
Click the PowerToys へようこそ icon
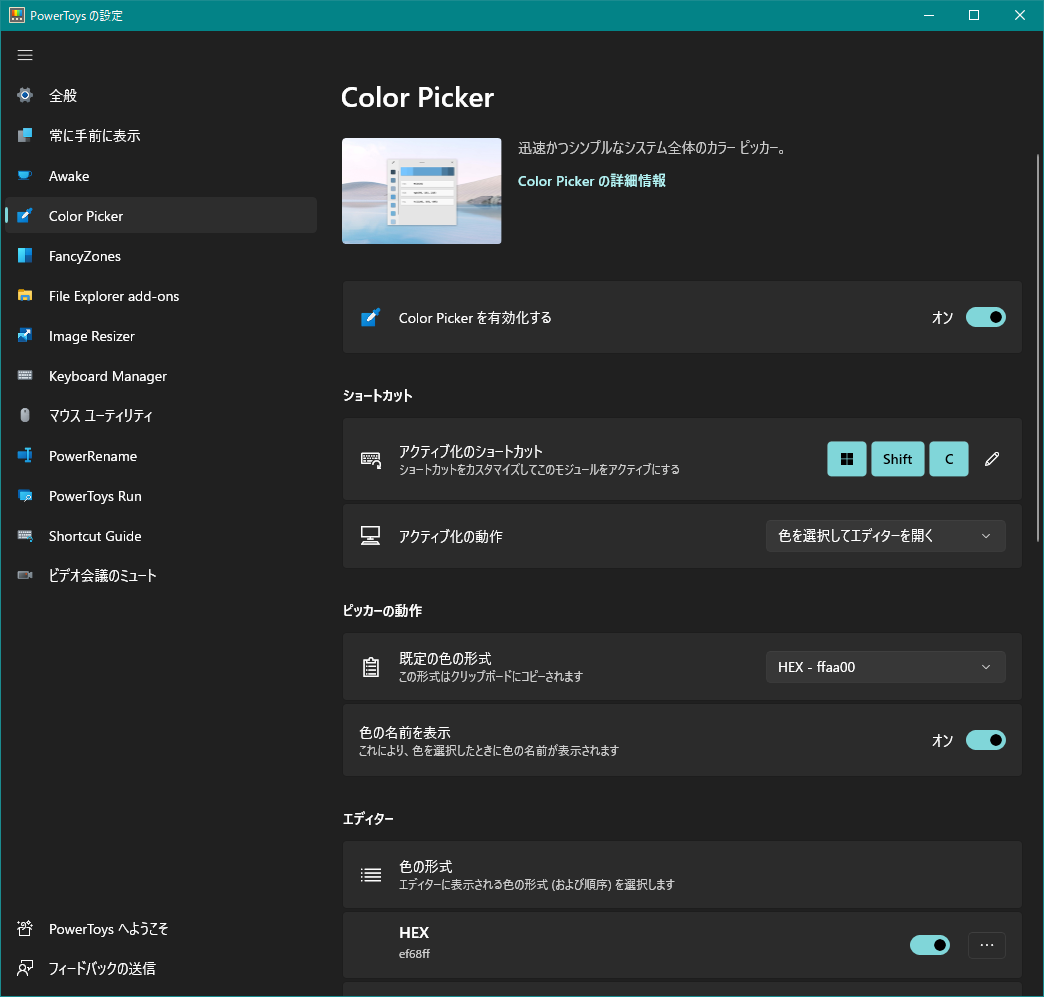(25, 928)
